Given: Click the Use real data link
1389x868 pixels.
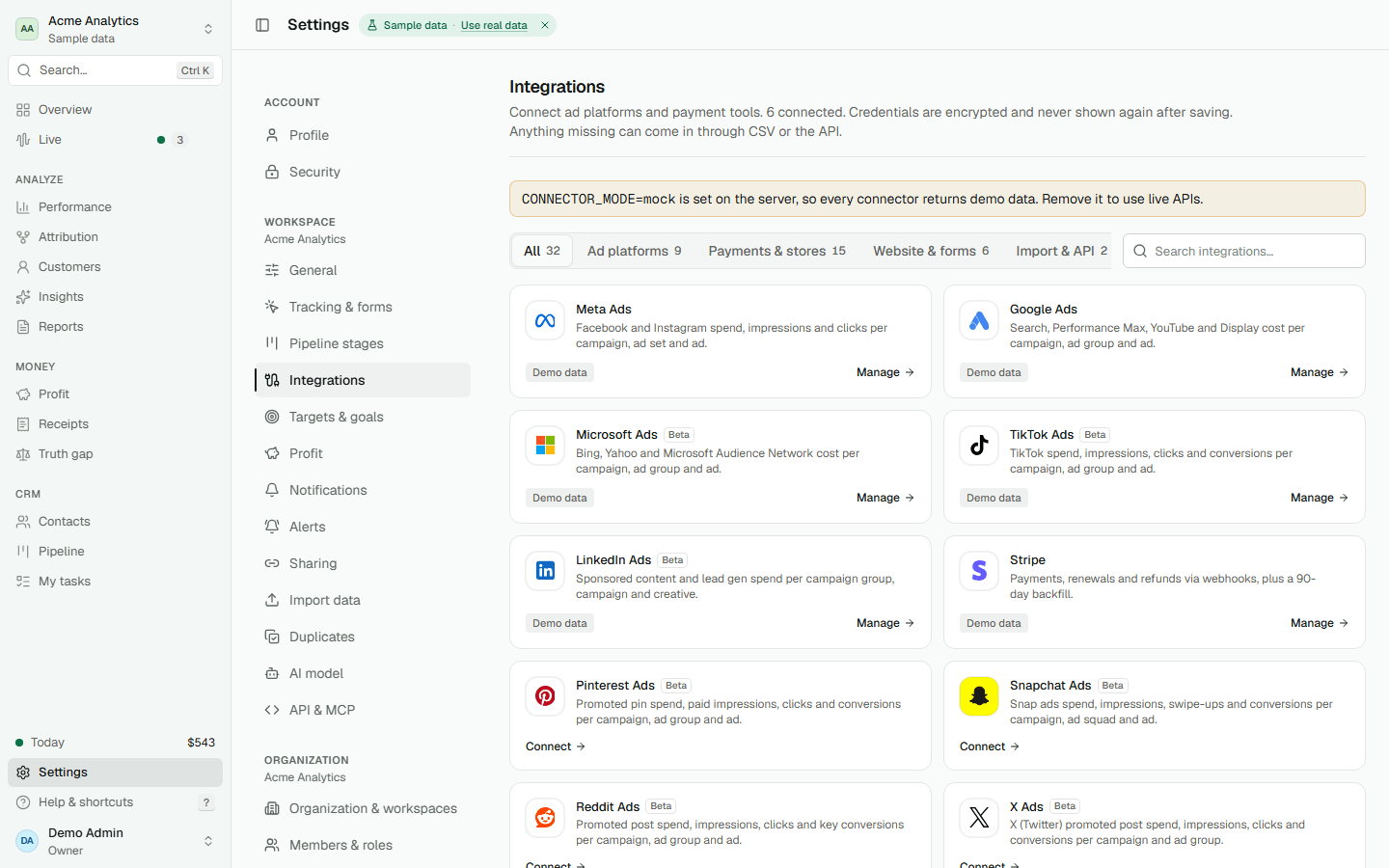Looking at the screenshot, I should click(494, 25).
